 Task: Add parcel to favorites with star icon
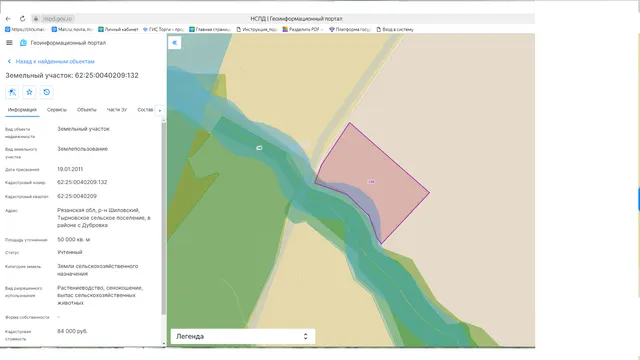tap(29, 92)
